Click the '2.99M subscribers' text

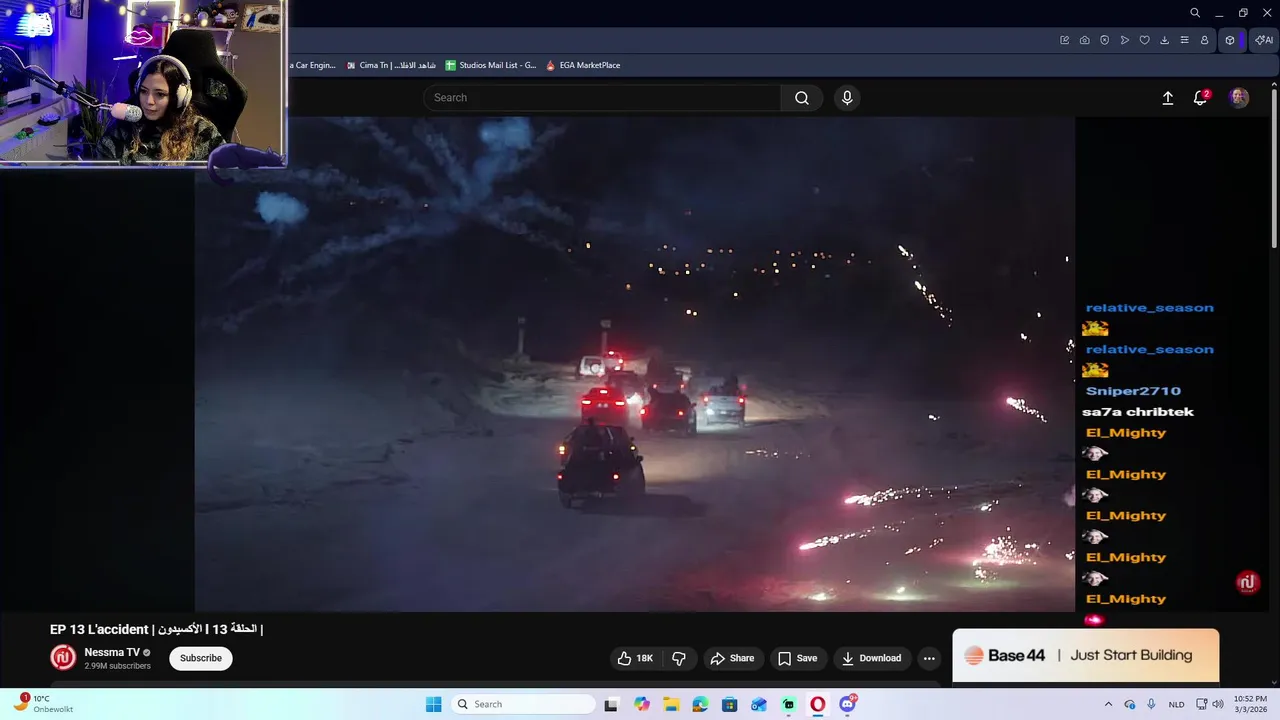pyautogui.click(x=117, y=666)
